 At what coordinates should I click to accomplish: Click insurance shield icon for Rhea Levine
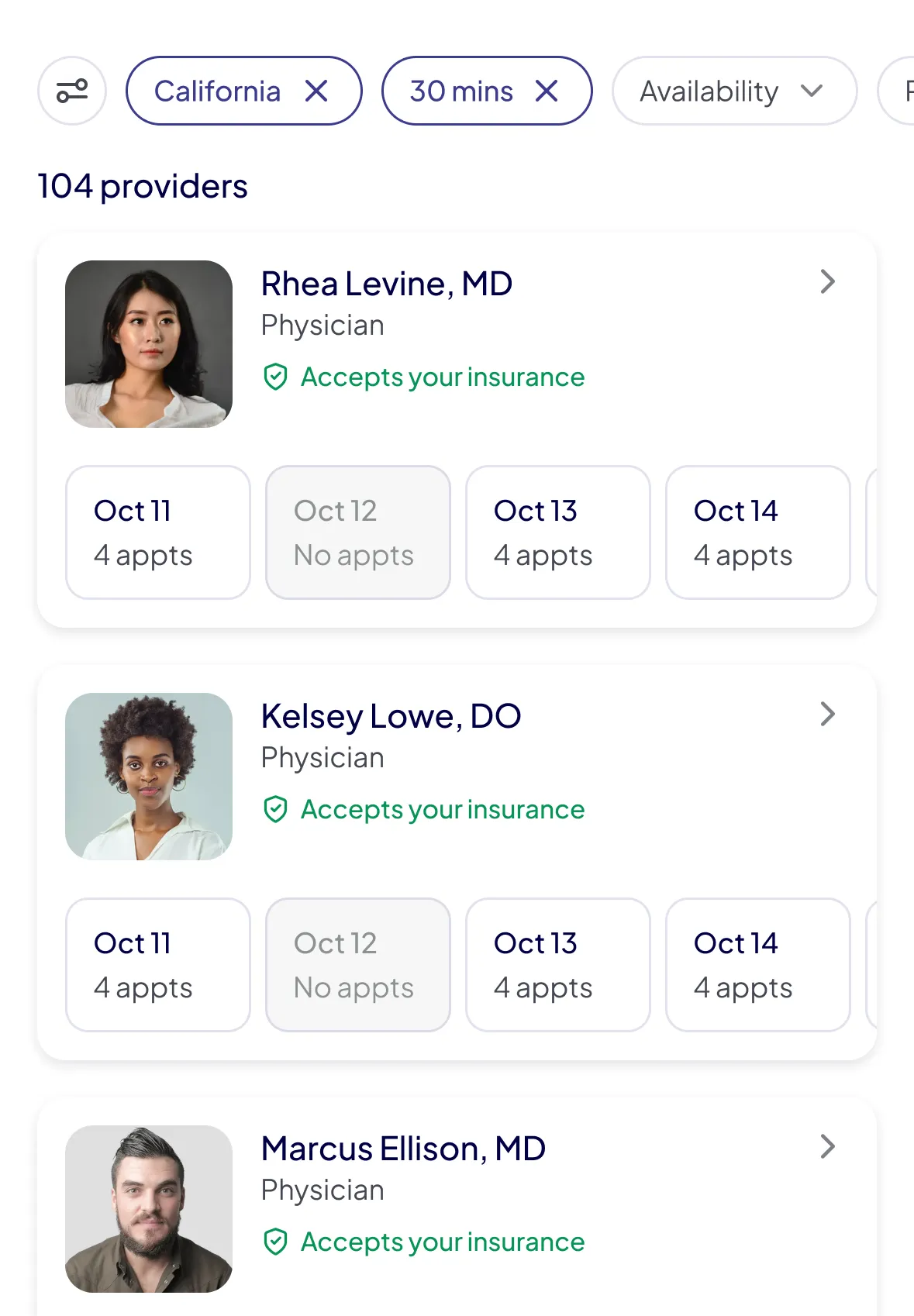coord(275,377)
